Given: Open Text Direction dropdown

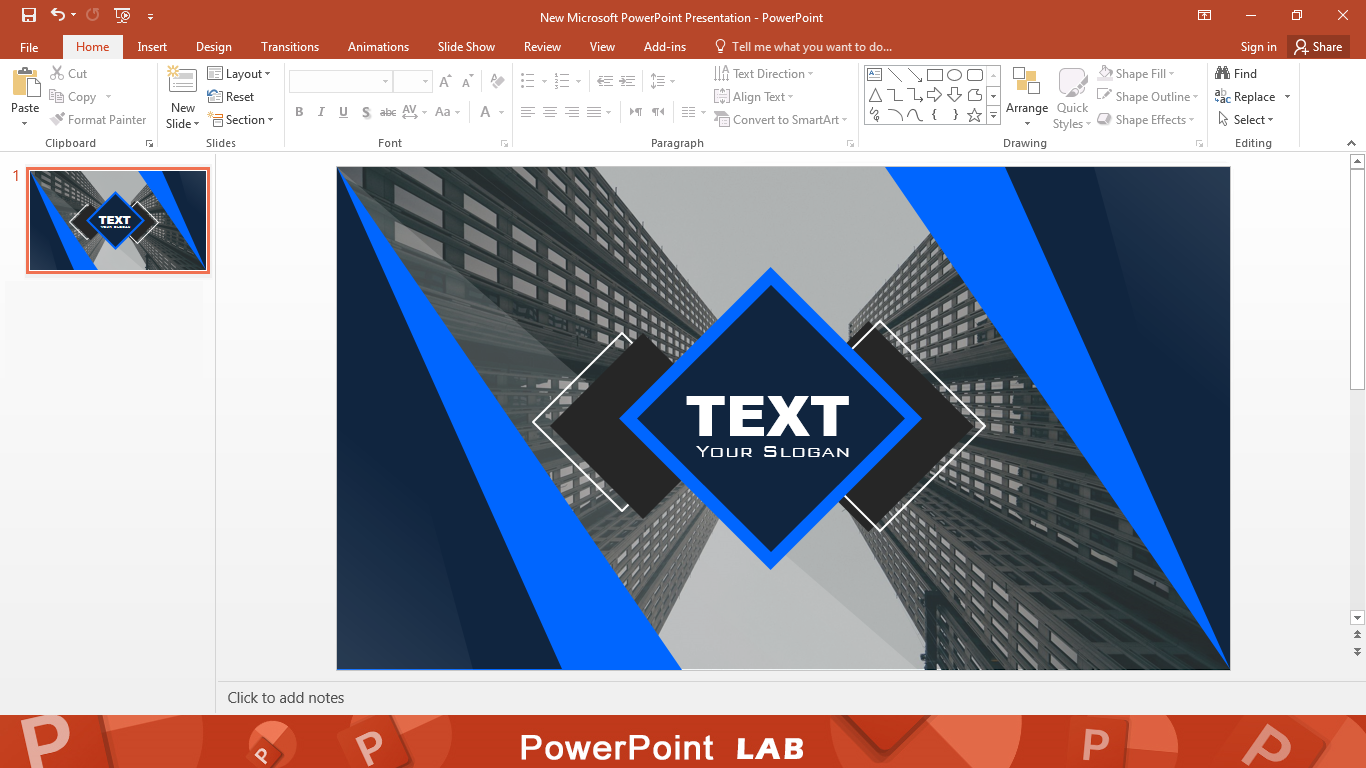Looking at the screenshot, I should (764, 74).
